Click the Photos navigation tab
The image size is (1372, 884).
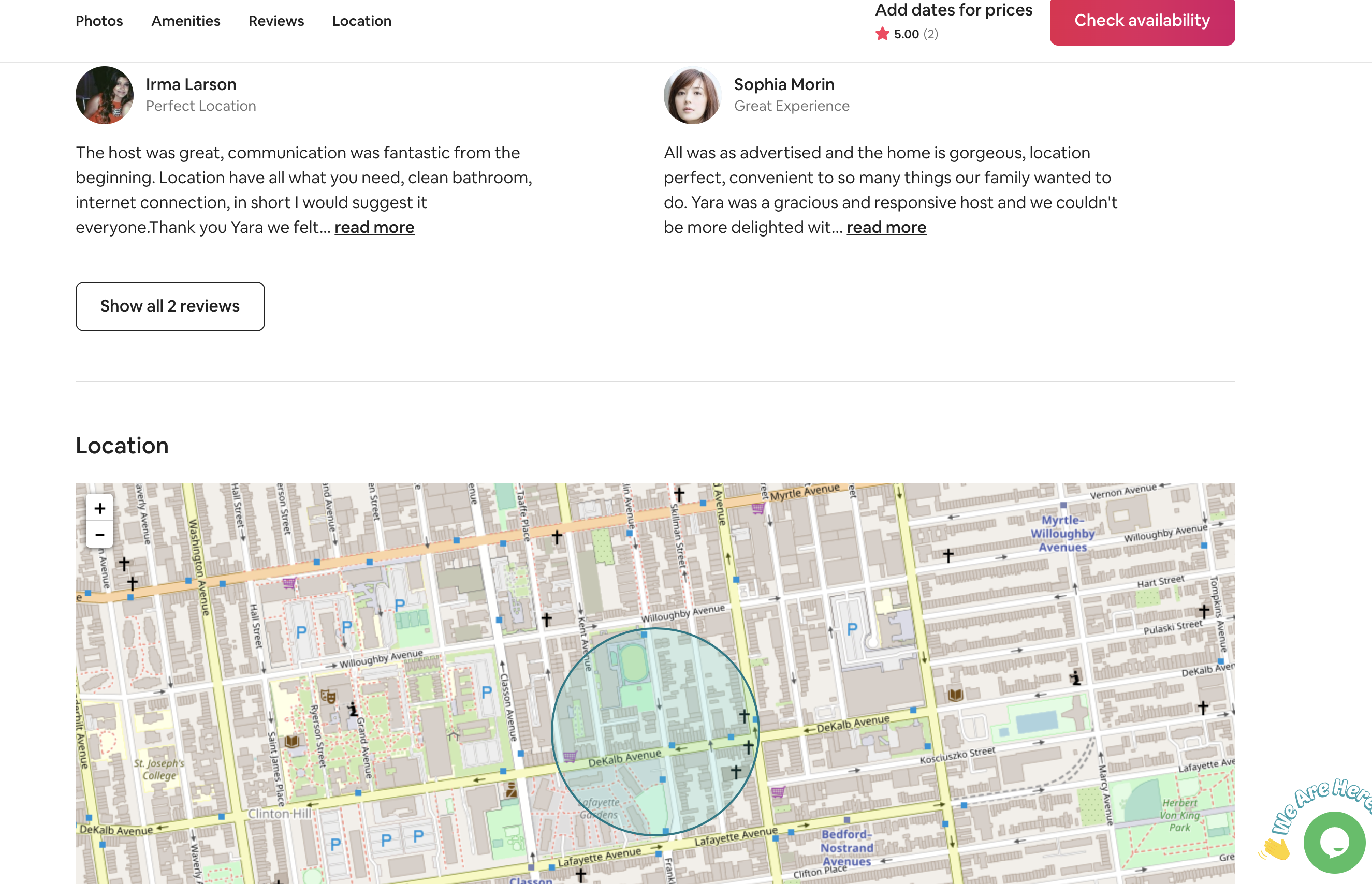click(99, 21)
